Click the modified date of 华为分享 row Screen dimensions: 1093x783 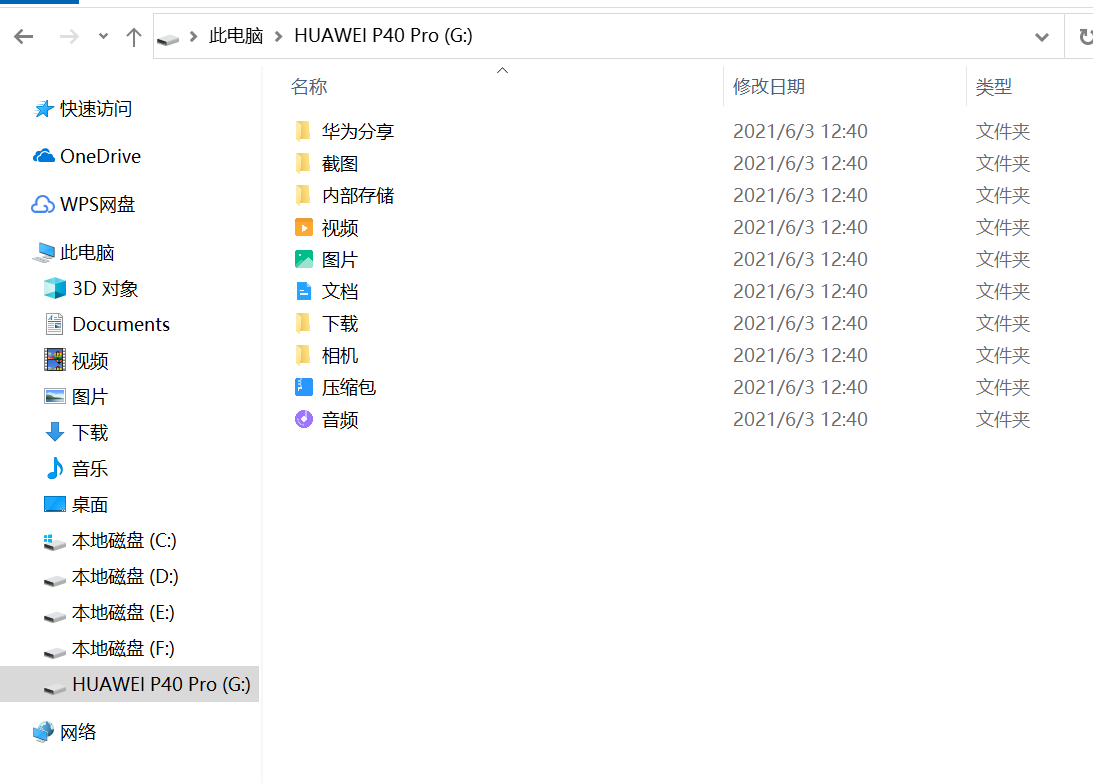point(800,131)
